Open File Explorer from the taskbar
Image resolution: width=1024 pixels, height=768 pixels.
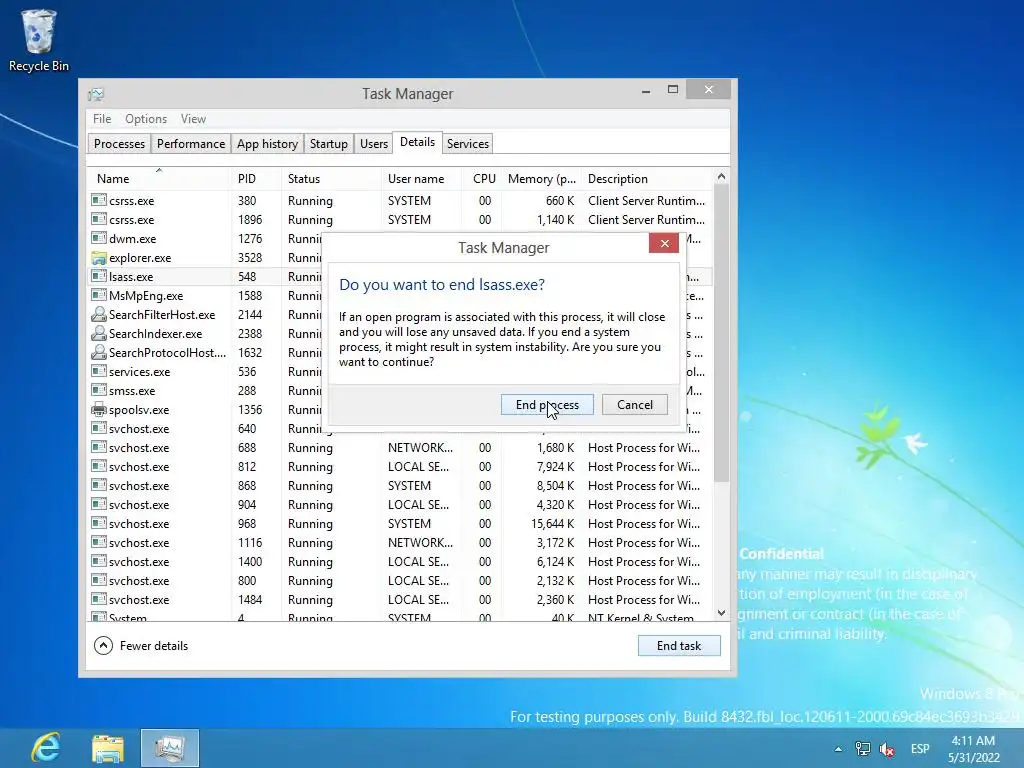point(108,748)
